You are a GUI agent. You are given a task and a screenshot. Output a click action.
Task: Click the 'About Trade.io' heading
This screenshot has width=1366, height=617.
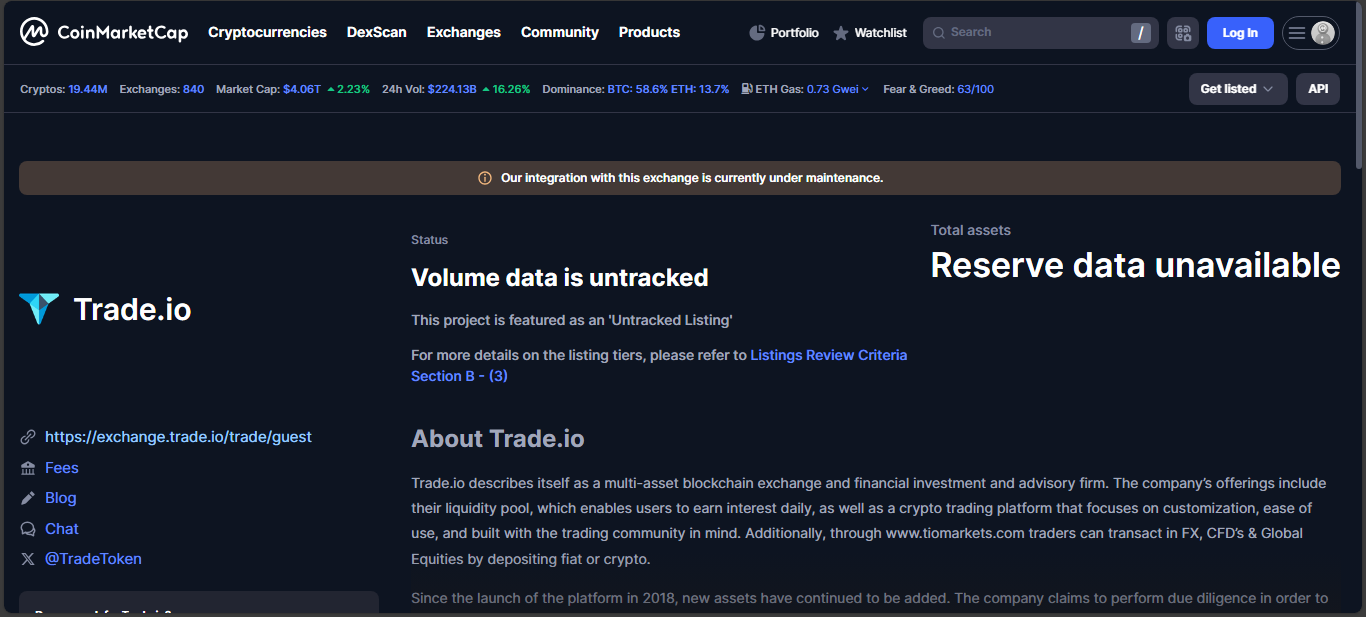[x=498, y=439]
